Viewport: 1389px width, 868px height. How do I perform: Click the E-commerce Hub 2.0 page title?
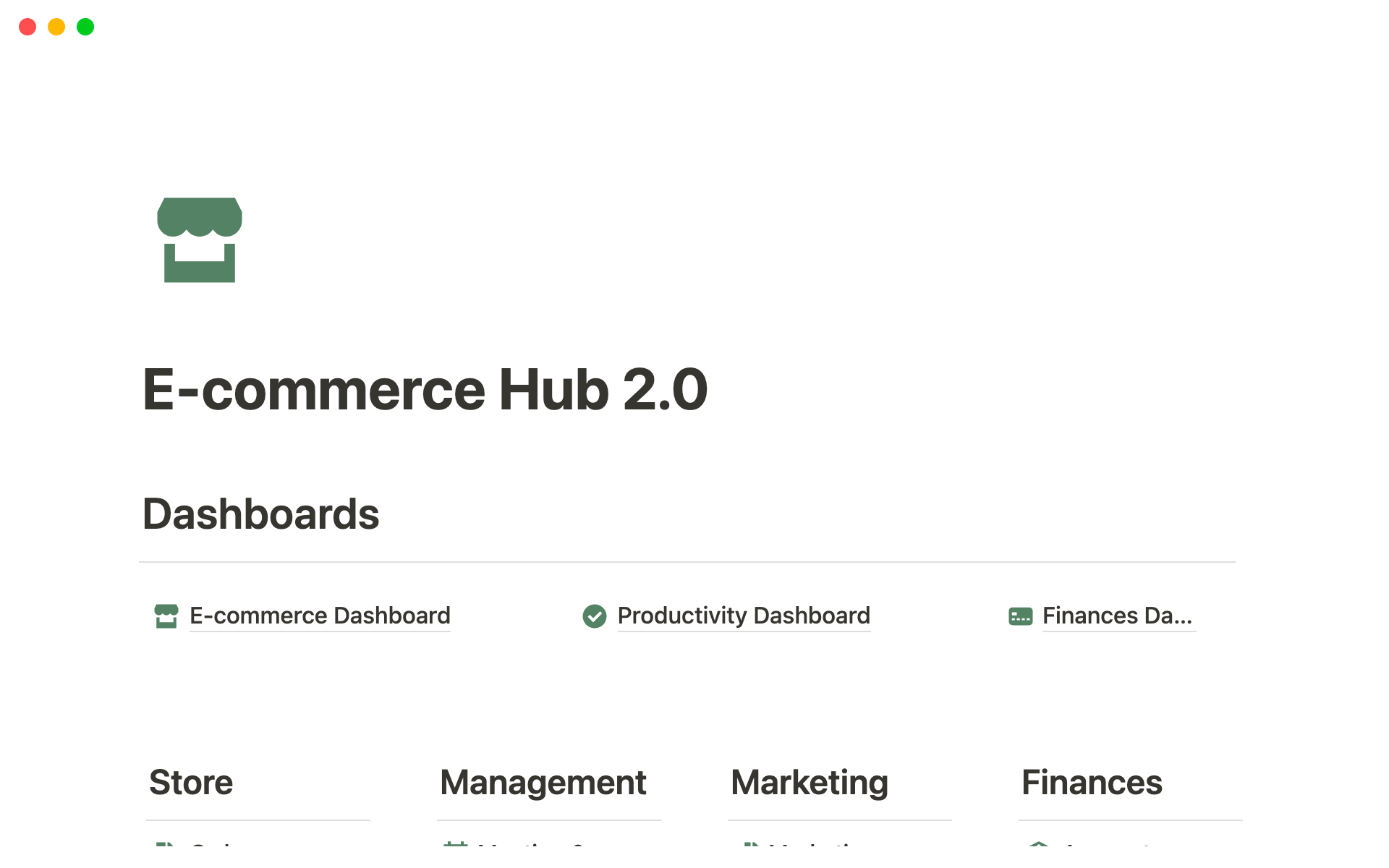coord(425,390)
